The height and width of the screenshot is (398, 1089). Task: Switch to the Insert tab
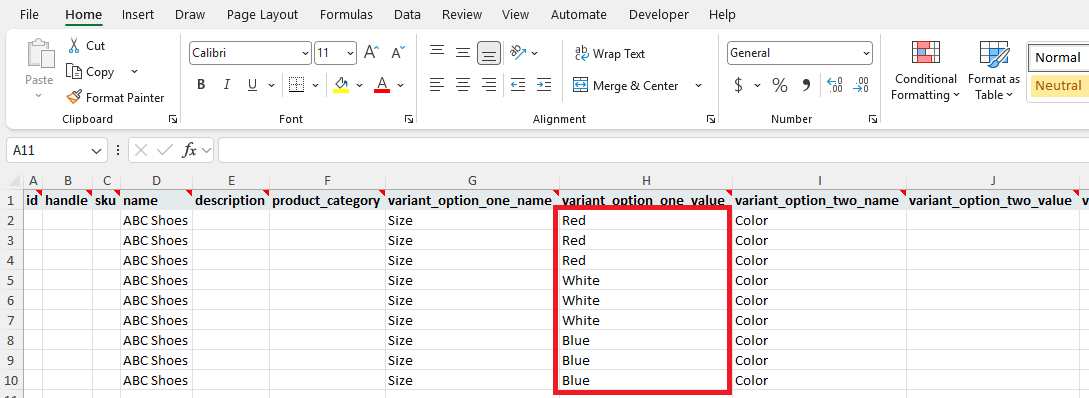point(138,15)
